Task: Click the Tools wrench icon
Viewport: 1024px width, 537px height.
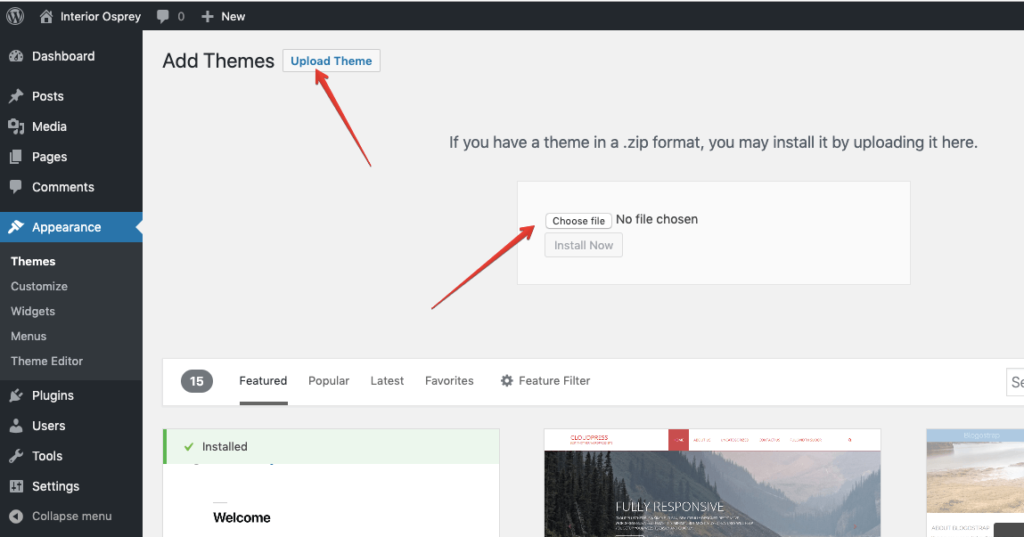Action: (x=16, y=456)
